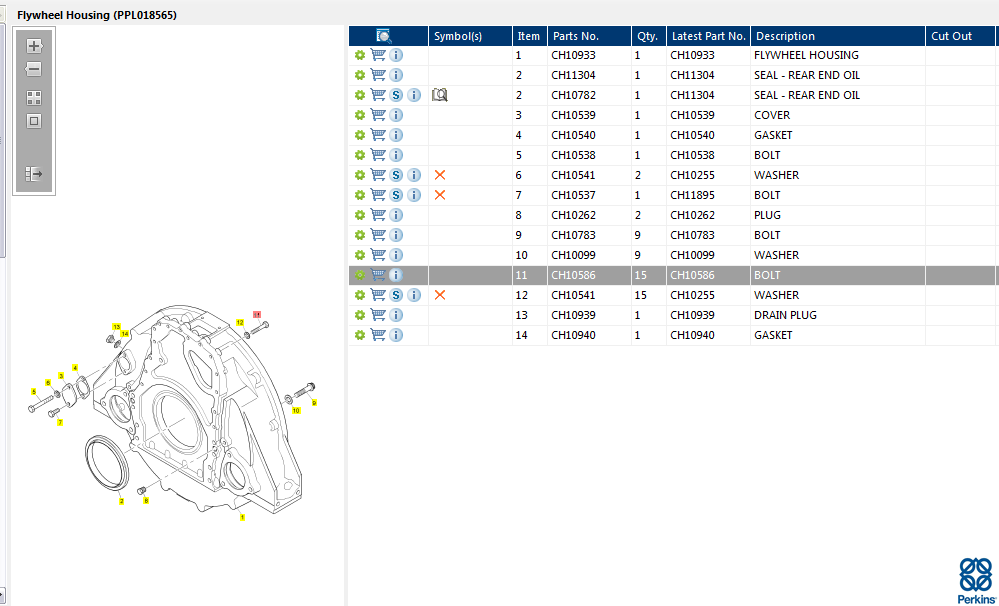Click the Perkins logo
Screen dimensions: 999x606
coord(975,580)
